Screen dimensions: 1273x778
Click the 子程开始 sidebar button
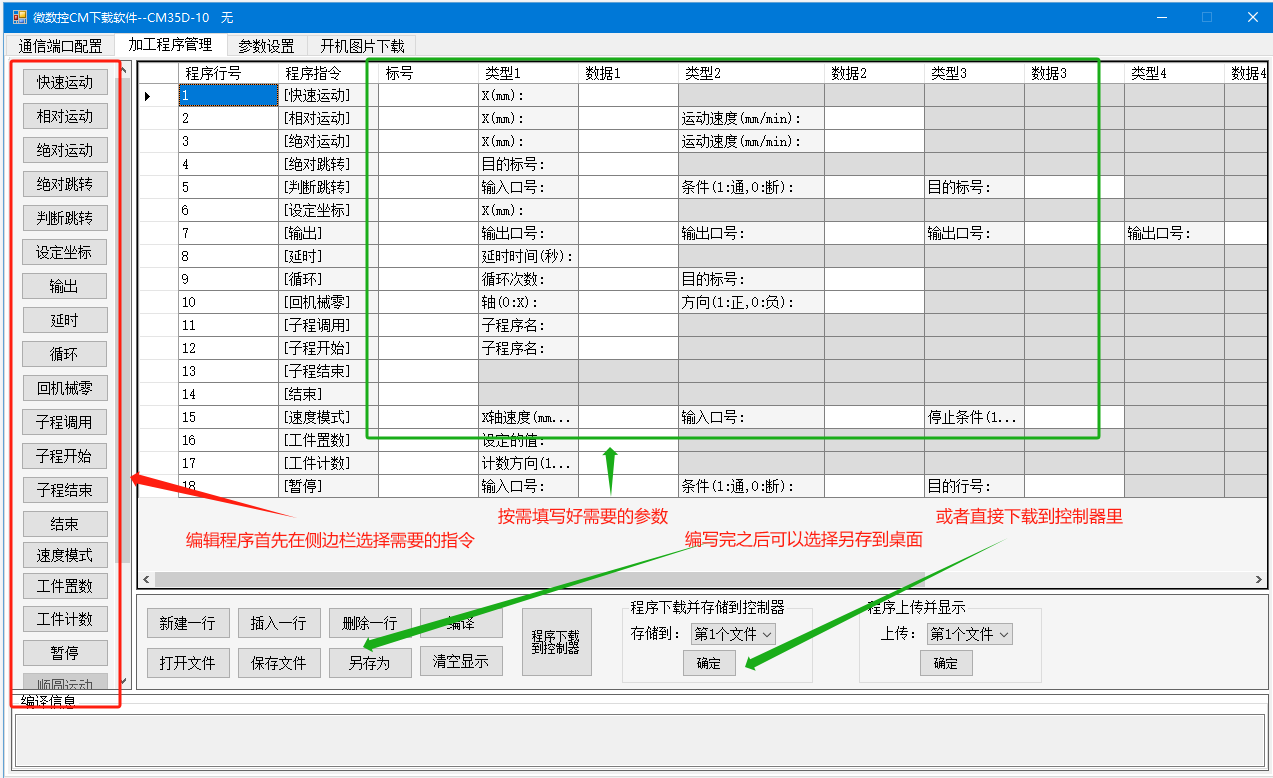[65, 456]
